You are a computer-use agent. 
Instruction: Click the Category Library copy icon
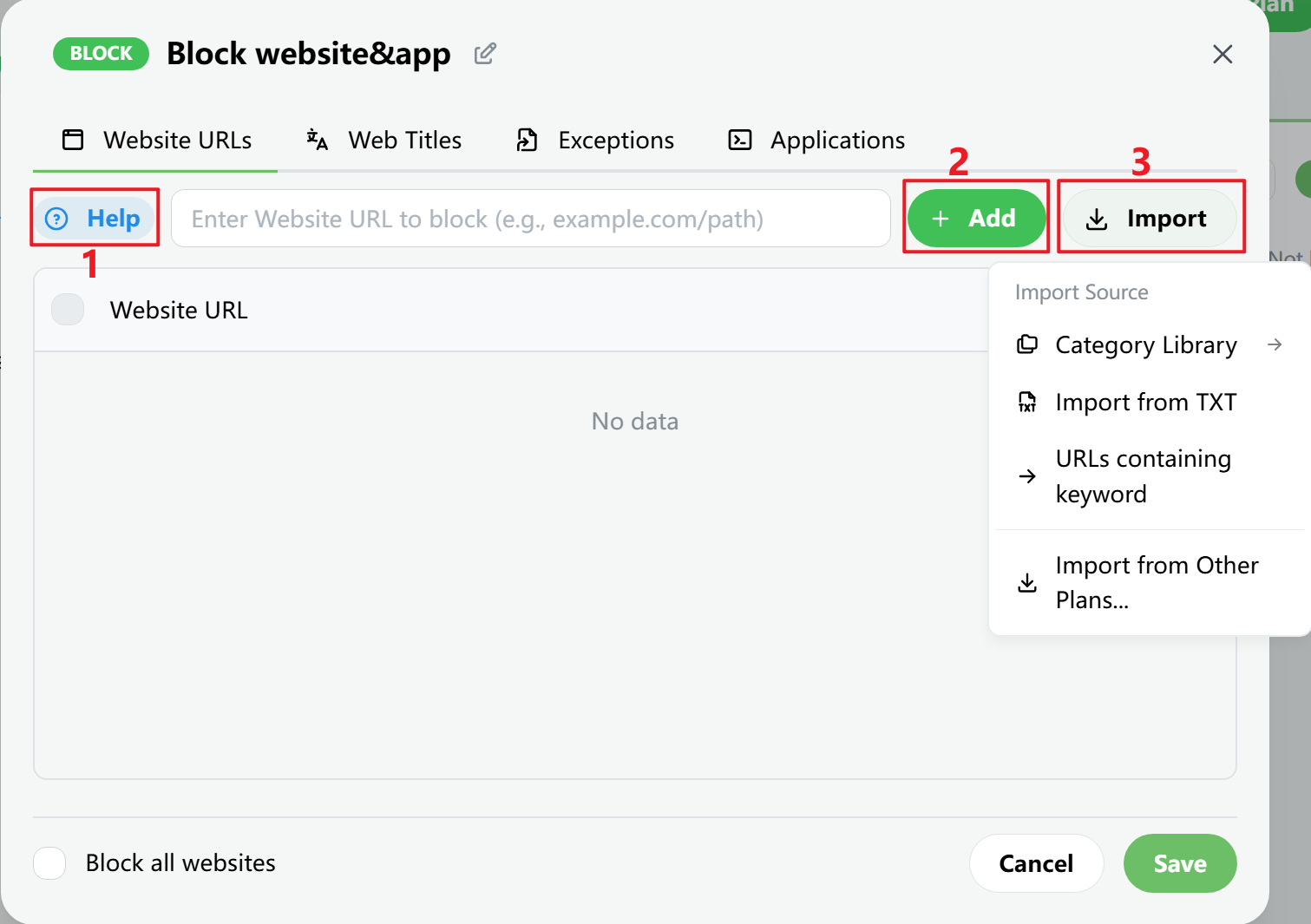(1027, 344)
